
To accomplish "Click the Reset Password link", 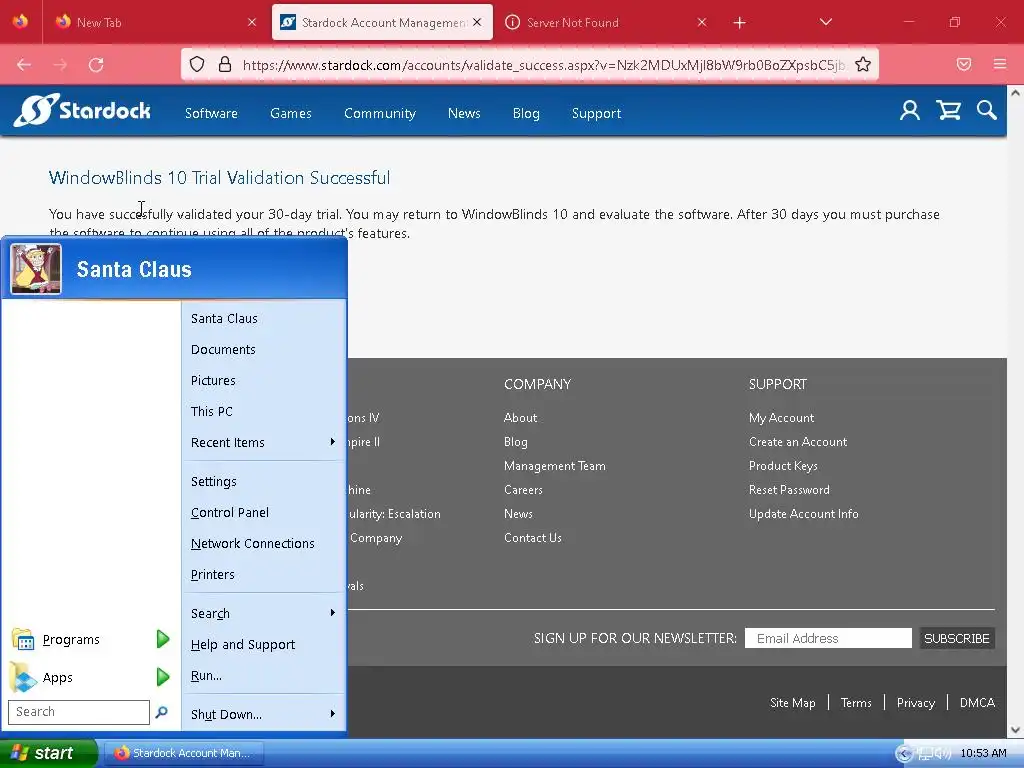I will coord(789,490).
